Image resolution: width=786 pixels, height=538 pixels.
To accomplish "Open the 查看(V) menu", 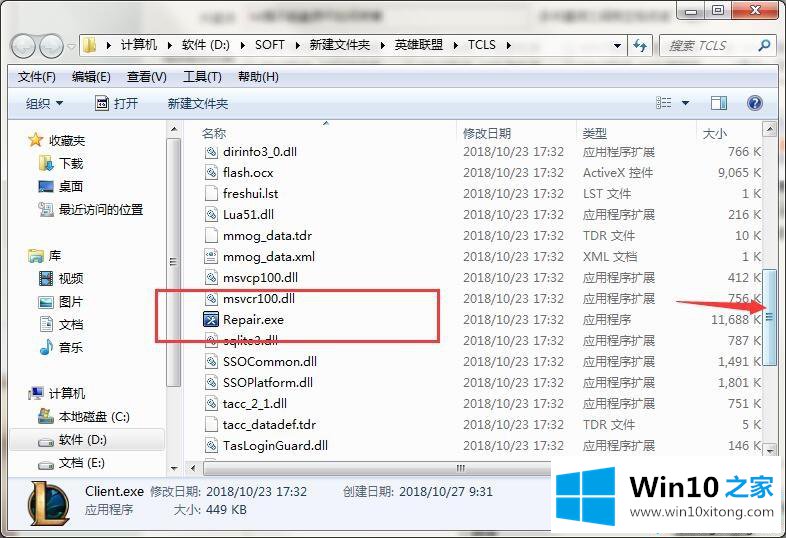I will coord(146,77).
